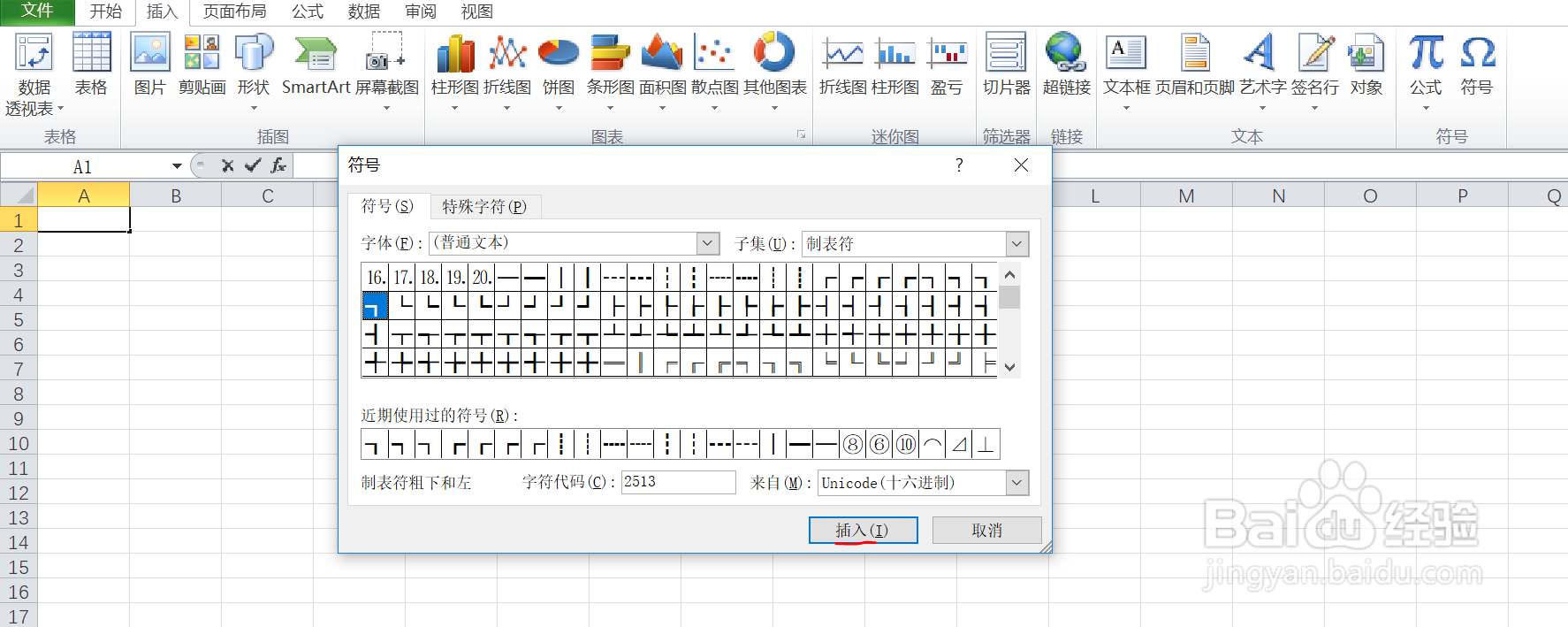Screen dimensions: 1568x627
Task: Click the symbol grid scrollbar down arrow
Action: tap(1009, 367)
